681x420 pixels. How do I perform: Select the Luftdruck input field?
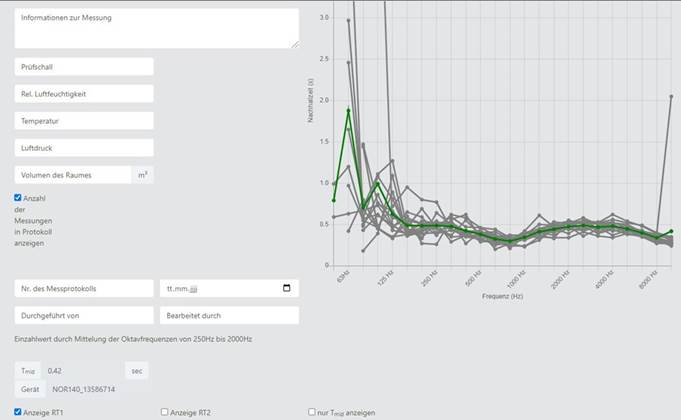tap(83, 147)
